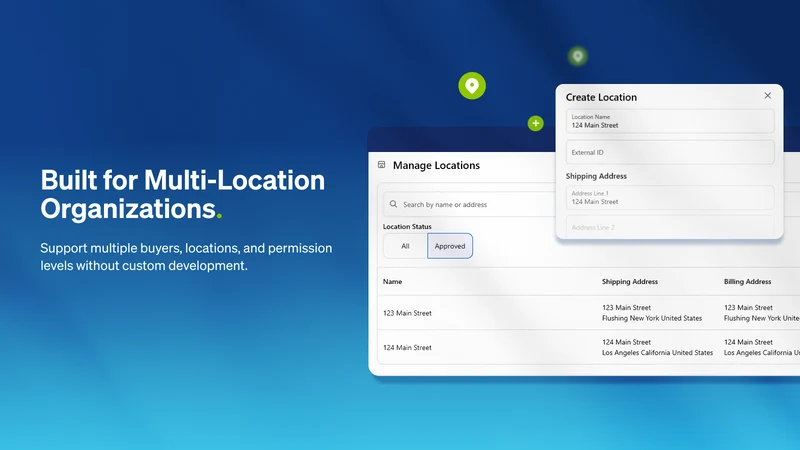Click the Location Status label

[407, 227]
